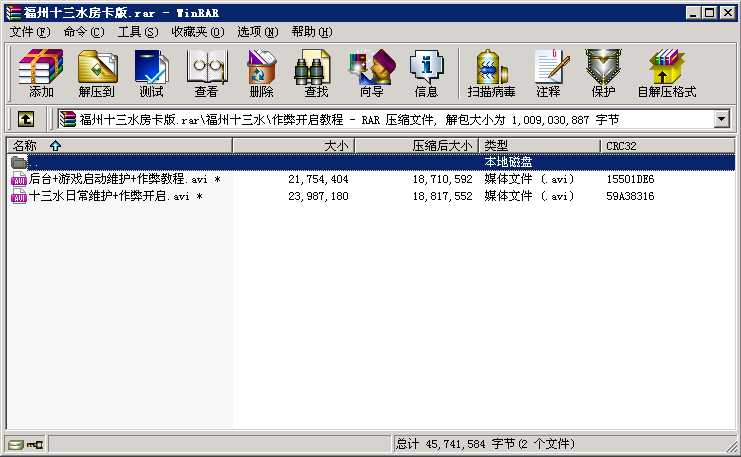The image size is (741, 457).
Task: Click AVI icon of 后台+游戏启动维护 file
Action: 19,179
